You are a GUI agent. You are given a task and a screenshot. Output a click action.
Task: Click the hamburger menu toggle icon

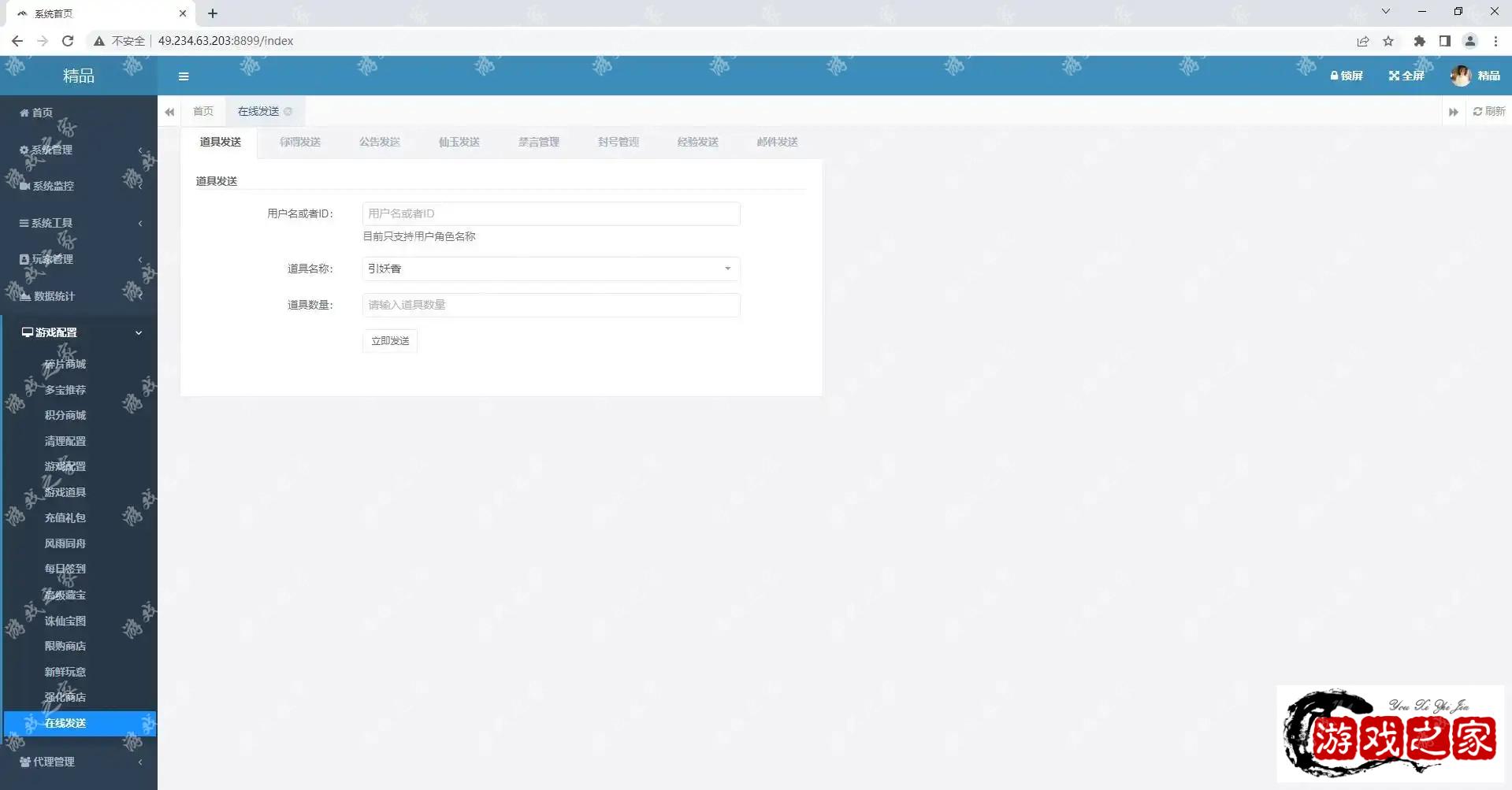tap(184, 76)
